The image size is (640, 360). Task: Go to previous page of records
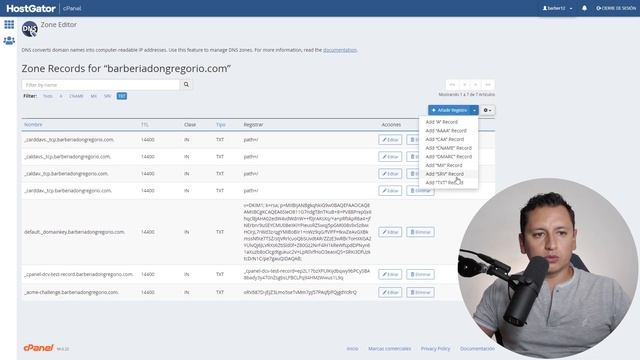[464, 84]
